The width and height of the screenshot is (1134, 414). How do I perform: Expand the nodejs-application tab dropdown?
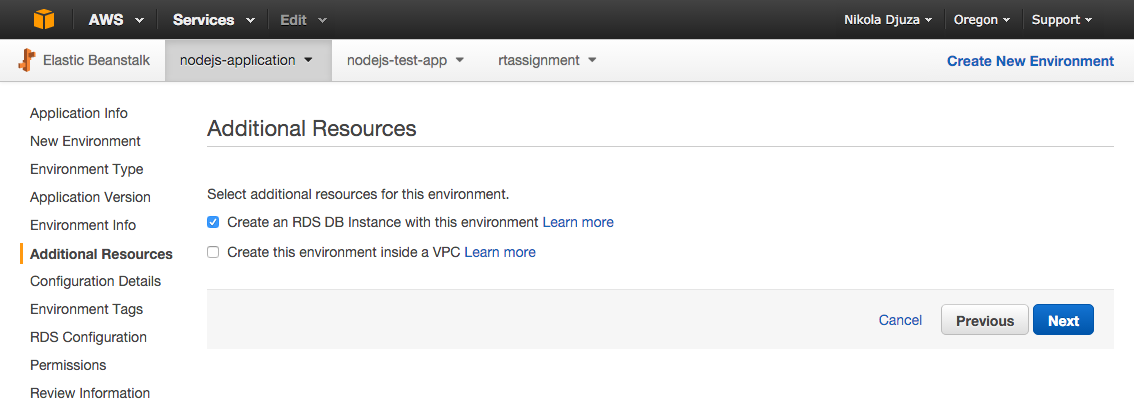[308, 60]
